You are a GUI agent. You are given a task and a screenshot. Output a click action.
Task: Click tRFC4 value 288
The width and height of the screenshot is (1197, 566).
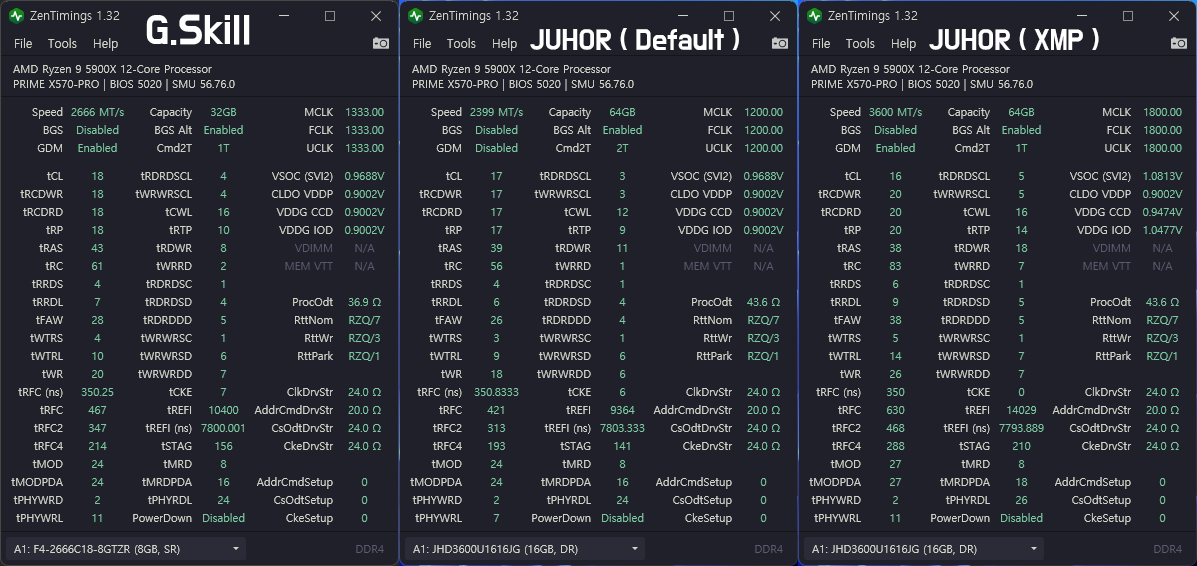895,446
